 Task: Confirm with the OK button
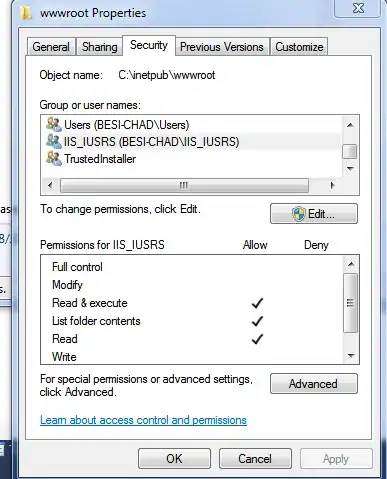click(x=174, y=459)
